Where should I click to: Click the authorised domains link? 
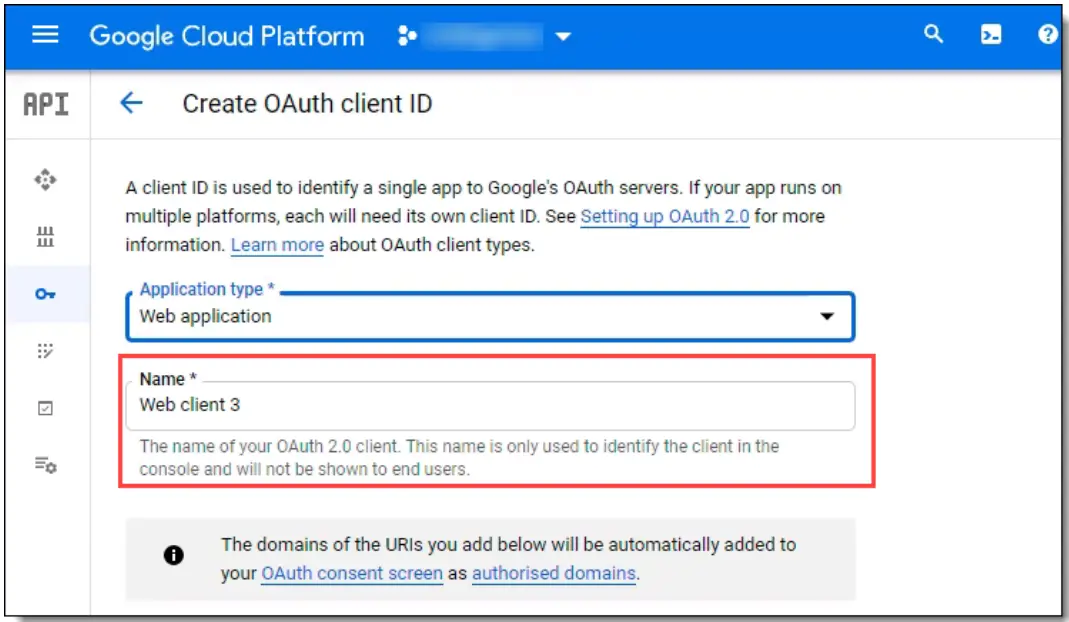(554, 573)
